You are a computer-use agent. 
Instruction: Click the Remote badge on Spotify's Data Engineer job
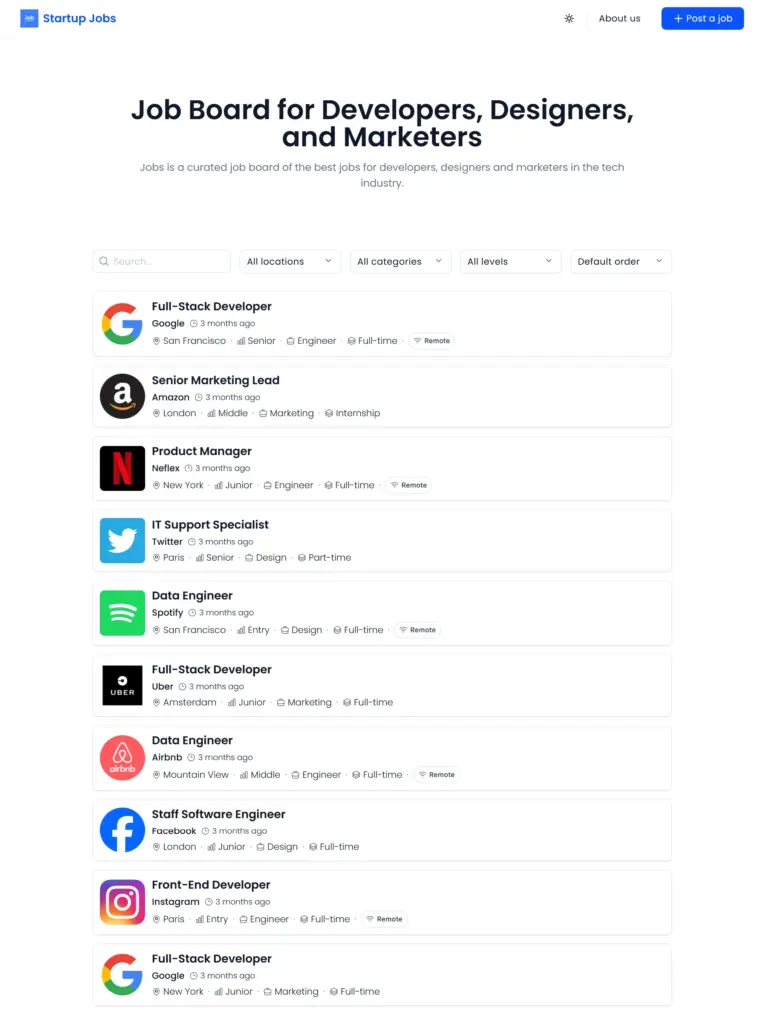click(x=417, y=630)
